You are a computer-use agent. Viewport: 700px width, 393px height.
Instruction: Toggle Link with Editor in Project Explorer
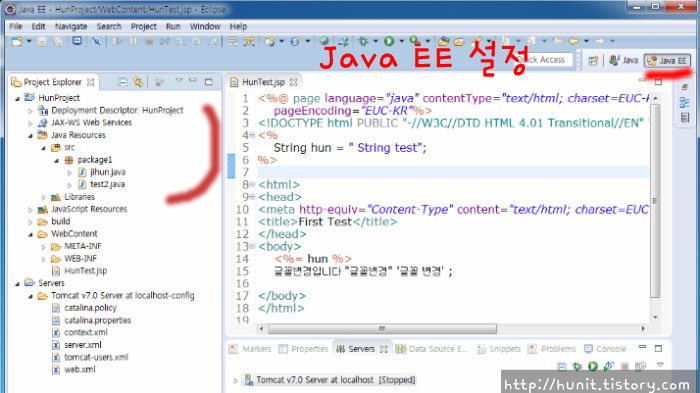(x=138, y=82)
